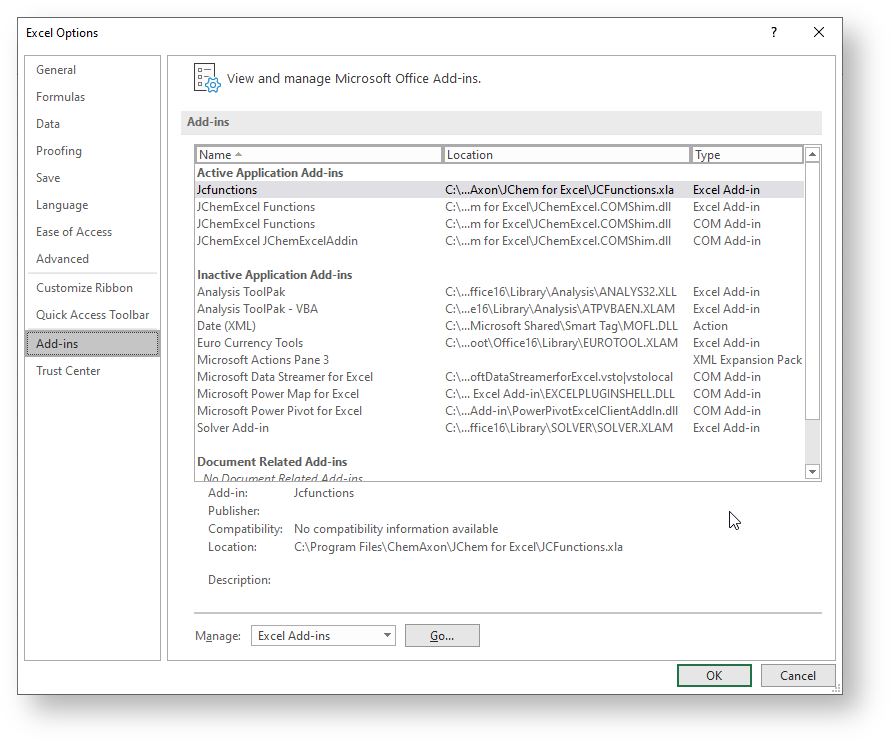Sort list by Location column header
Viewport: 891px width, 743px height.
pos(566,155)
